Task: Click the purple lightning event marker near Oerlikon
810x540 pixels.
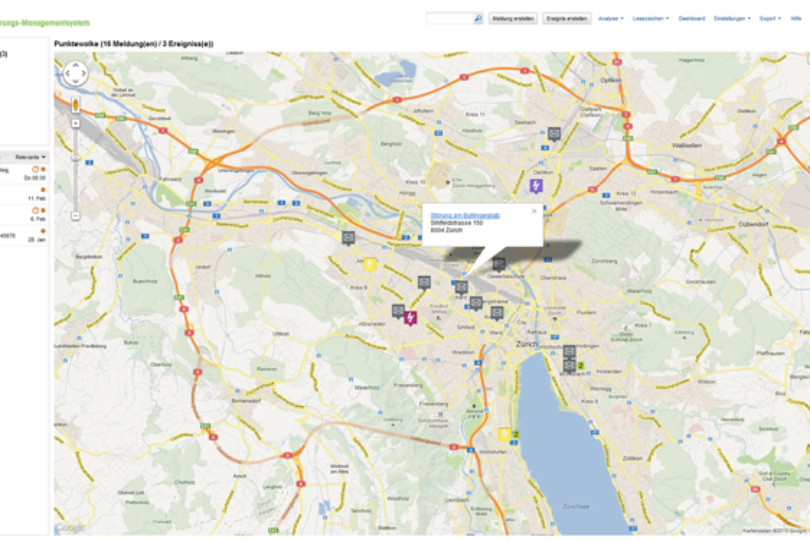Action: coord(536,186)
